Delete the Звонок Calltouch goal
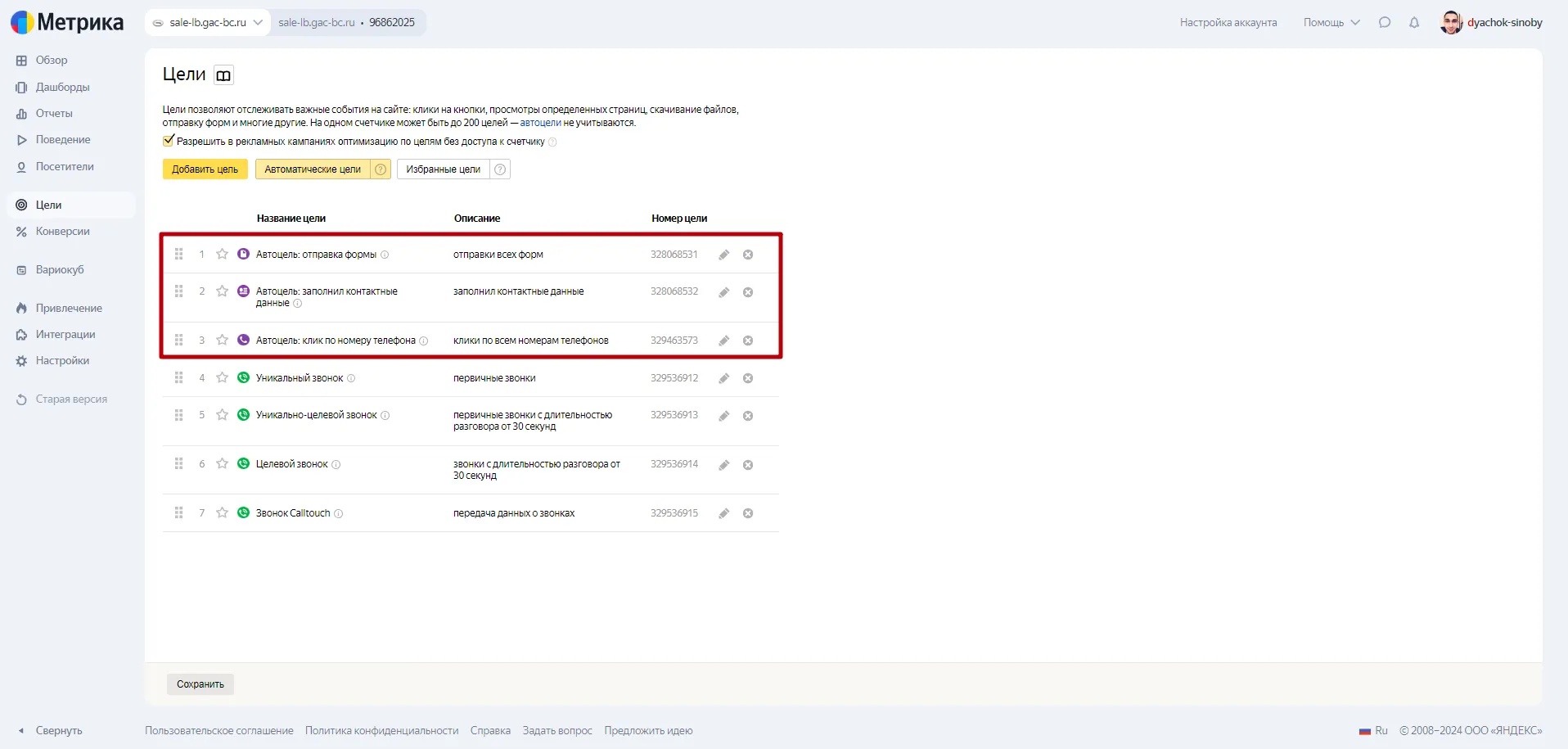 [x=747, y=513]
